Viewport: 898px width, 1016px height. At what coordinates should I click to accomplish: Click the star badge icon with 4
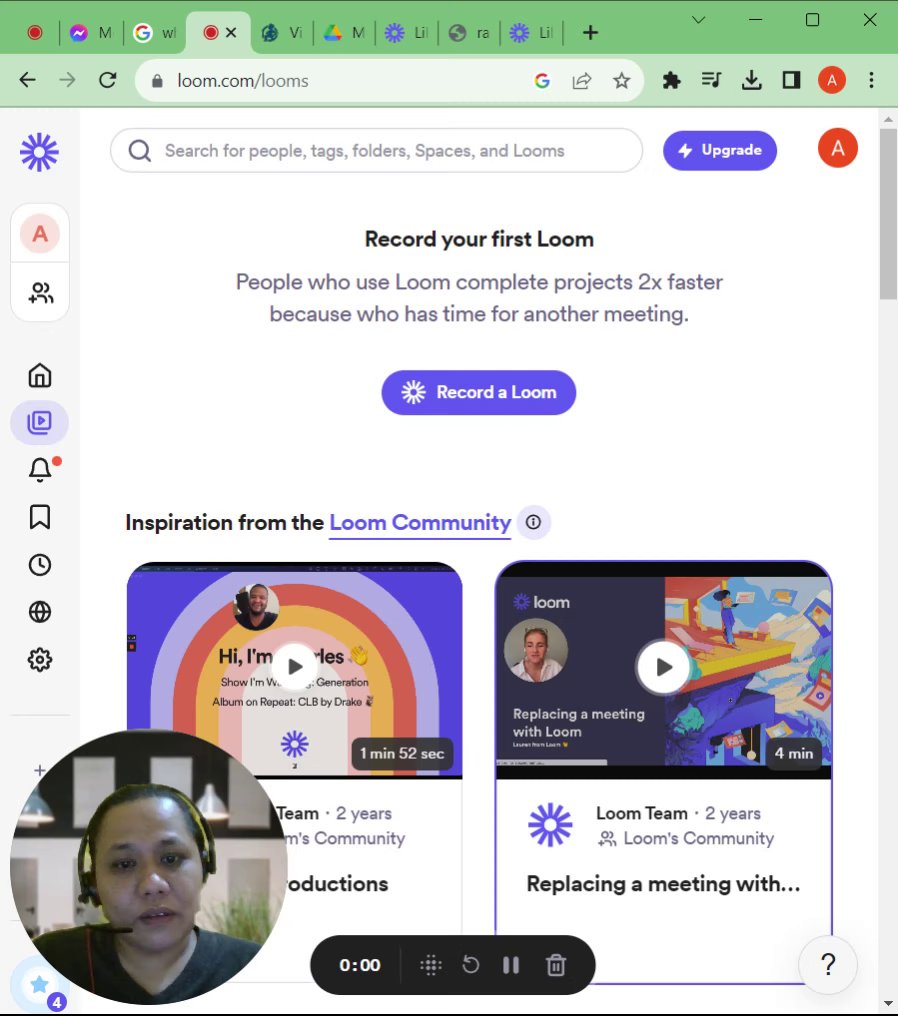coord(40,985)
